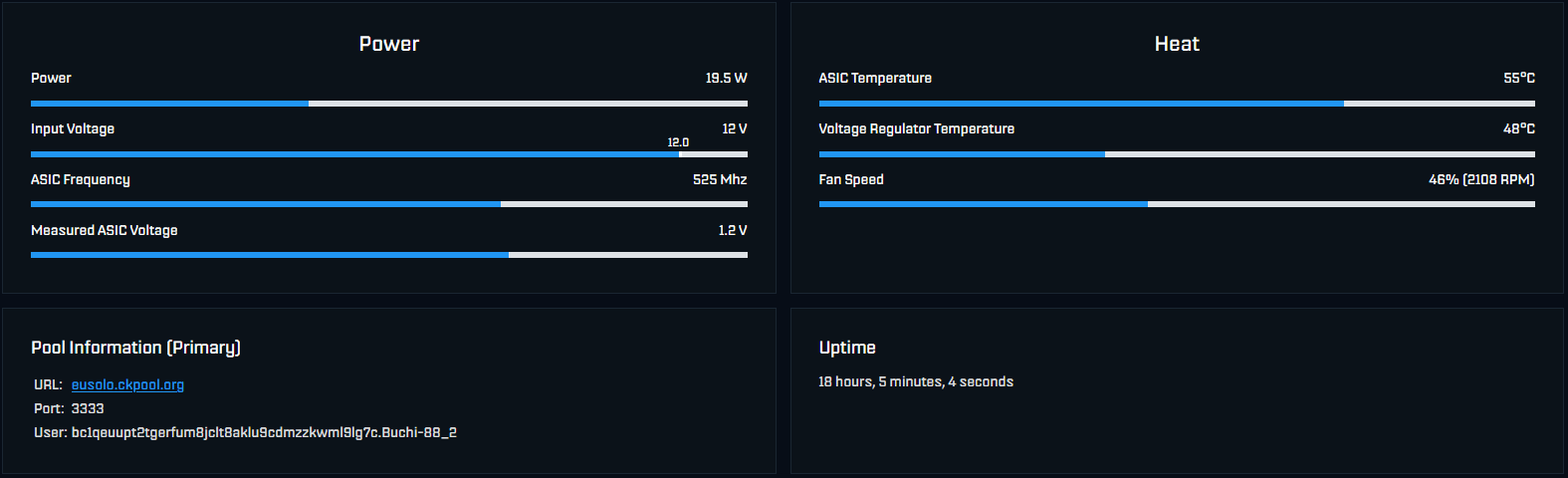Viewport: 1568px width, 478px height.
Task: Click the Fan Speed progress bar
Action: 1177,204
